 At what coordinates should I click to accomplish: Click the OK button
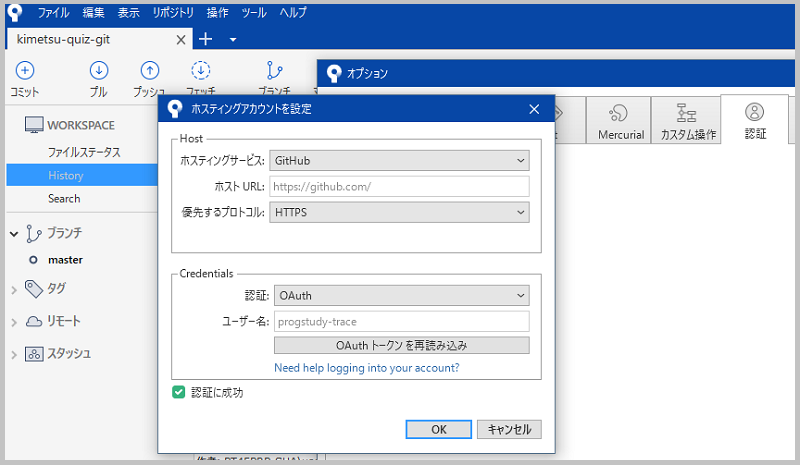439,429
